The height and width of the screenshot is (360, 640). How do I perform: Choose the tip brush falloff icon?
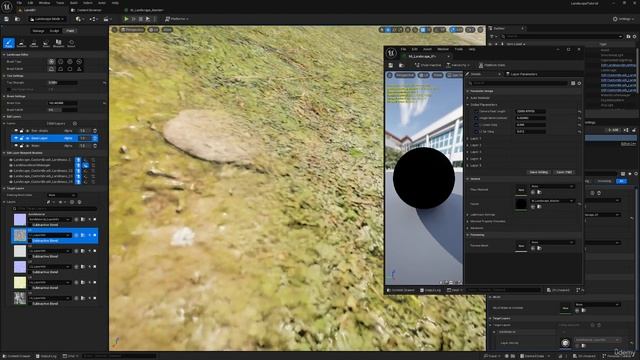[x=79, y=69]
